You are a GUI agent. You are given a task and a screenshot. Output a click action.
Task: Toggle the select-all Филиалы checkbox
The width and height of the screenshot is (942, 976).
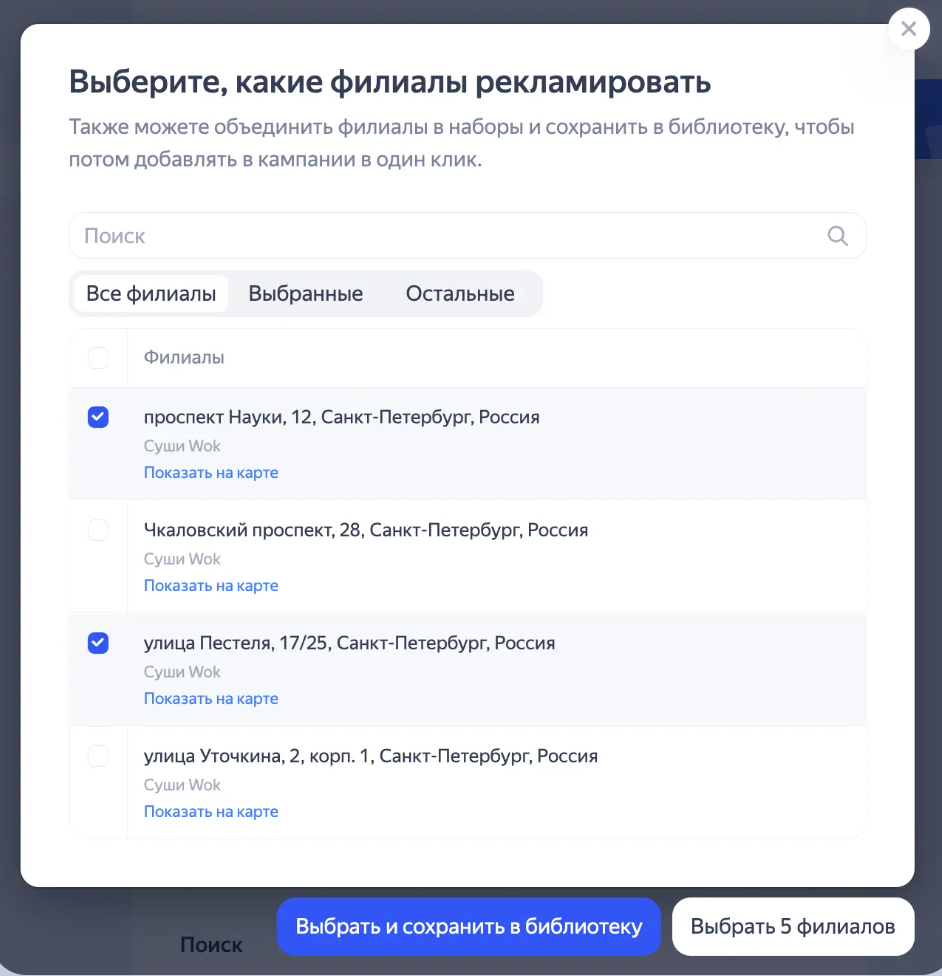click(x=98, y=358)
